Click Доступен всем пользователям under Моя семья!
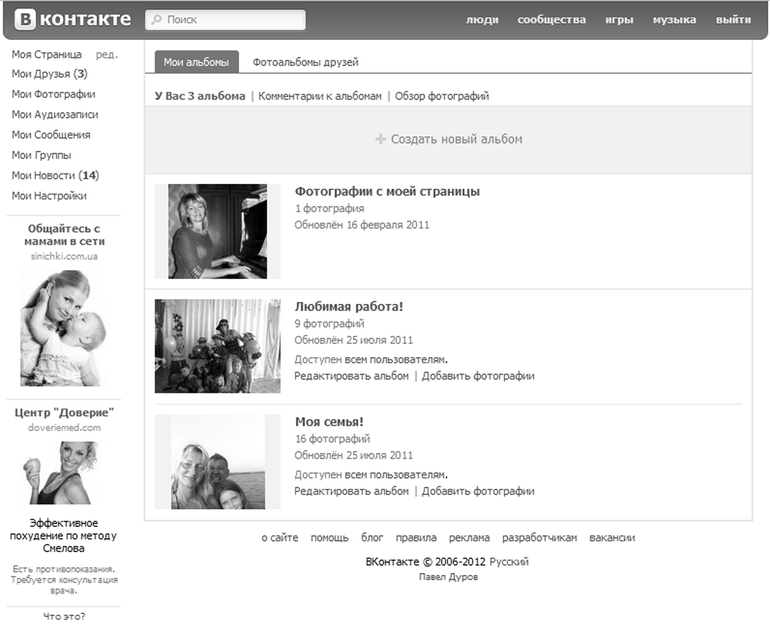The width and height of the screenshot is (770, 624). pos(371,475)
